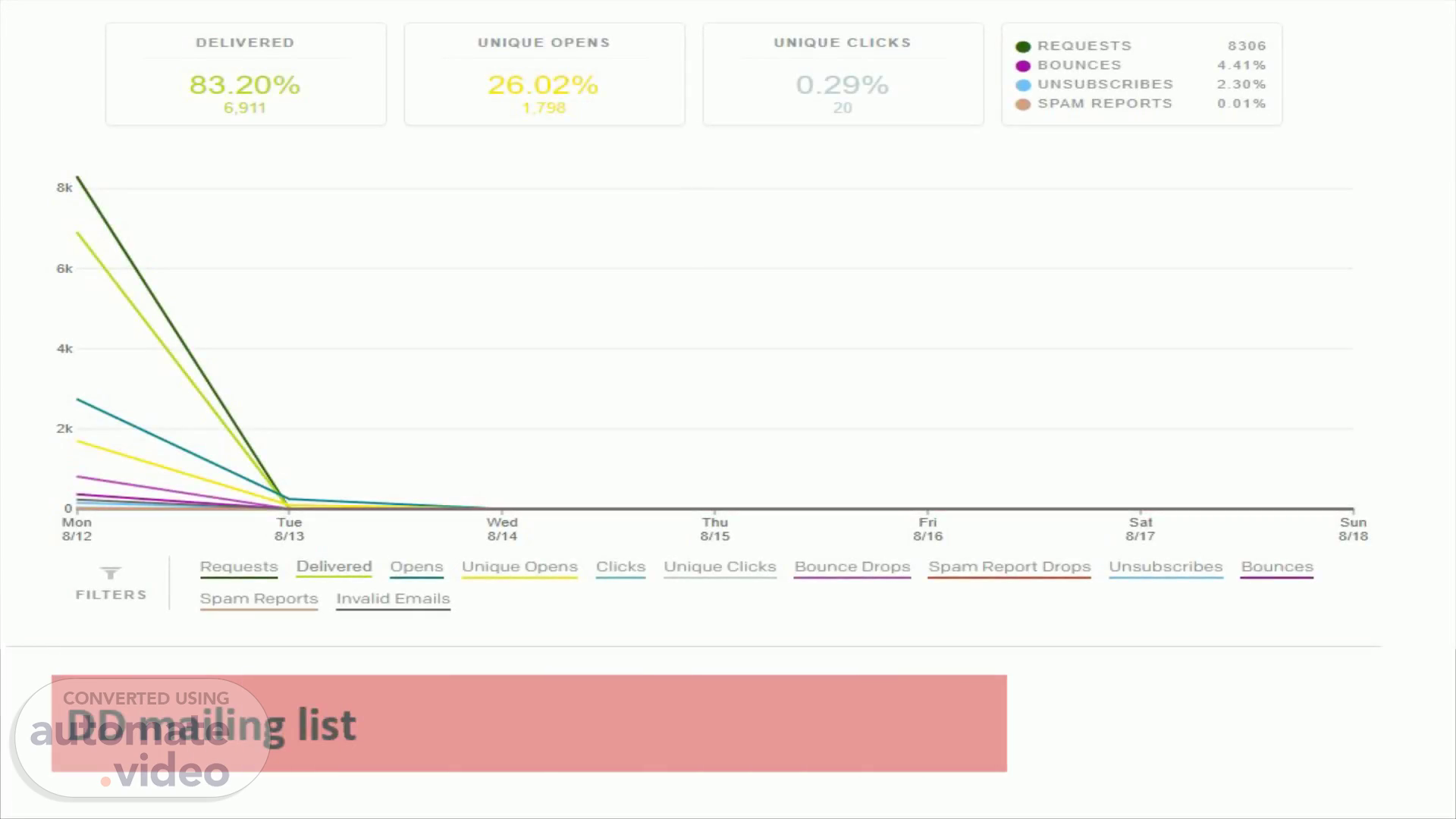Toggle Spam Report Drops filter
This screenshot has width=1456, height=819.
coord(1009,567)
